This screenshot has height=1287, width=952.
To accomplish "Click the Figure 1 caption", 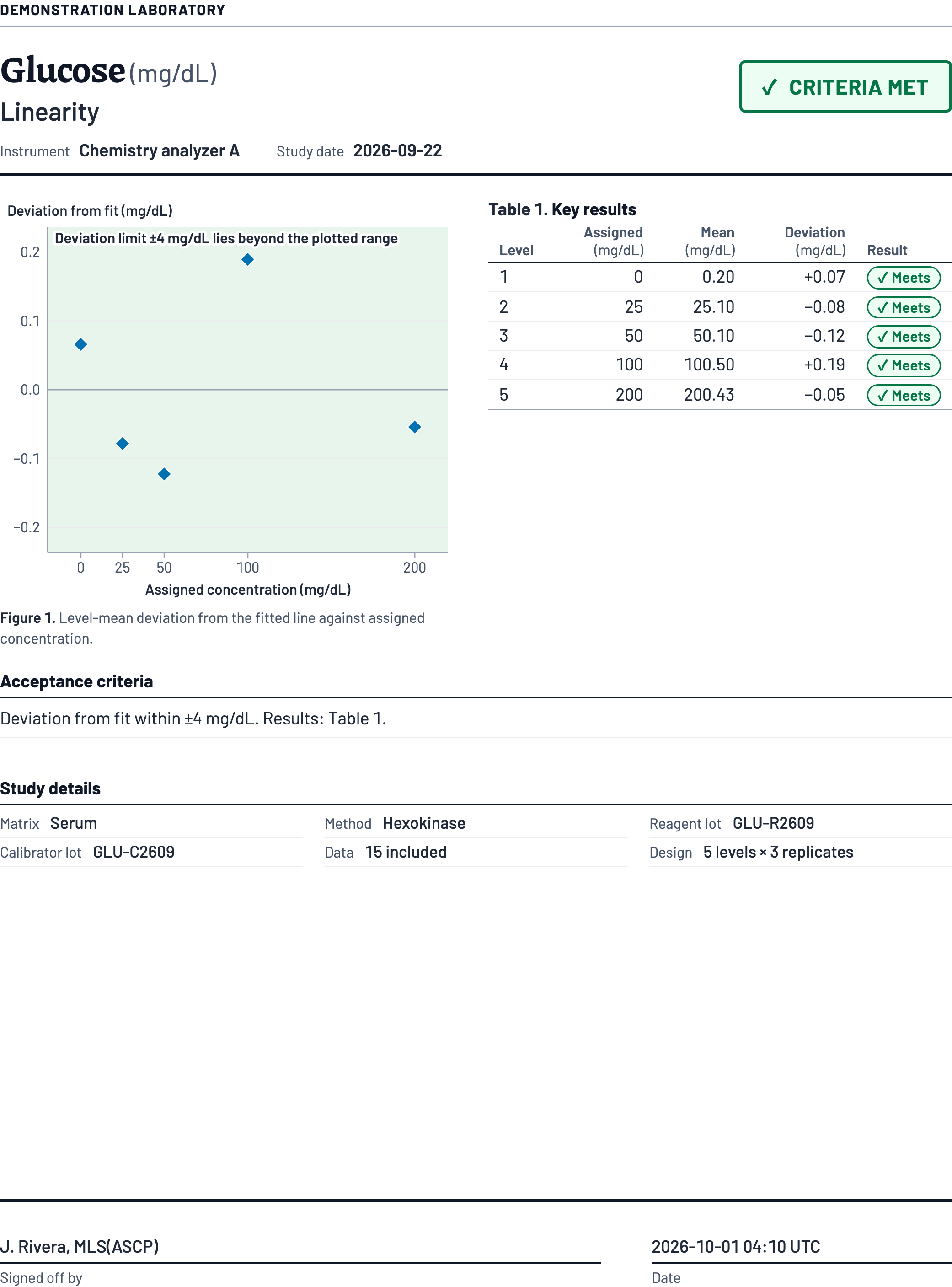I will click(212, 628).
